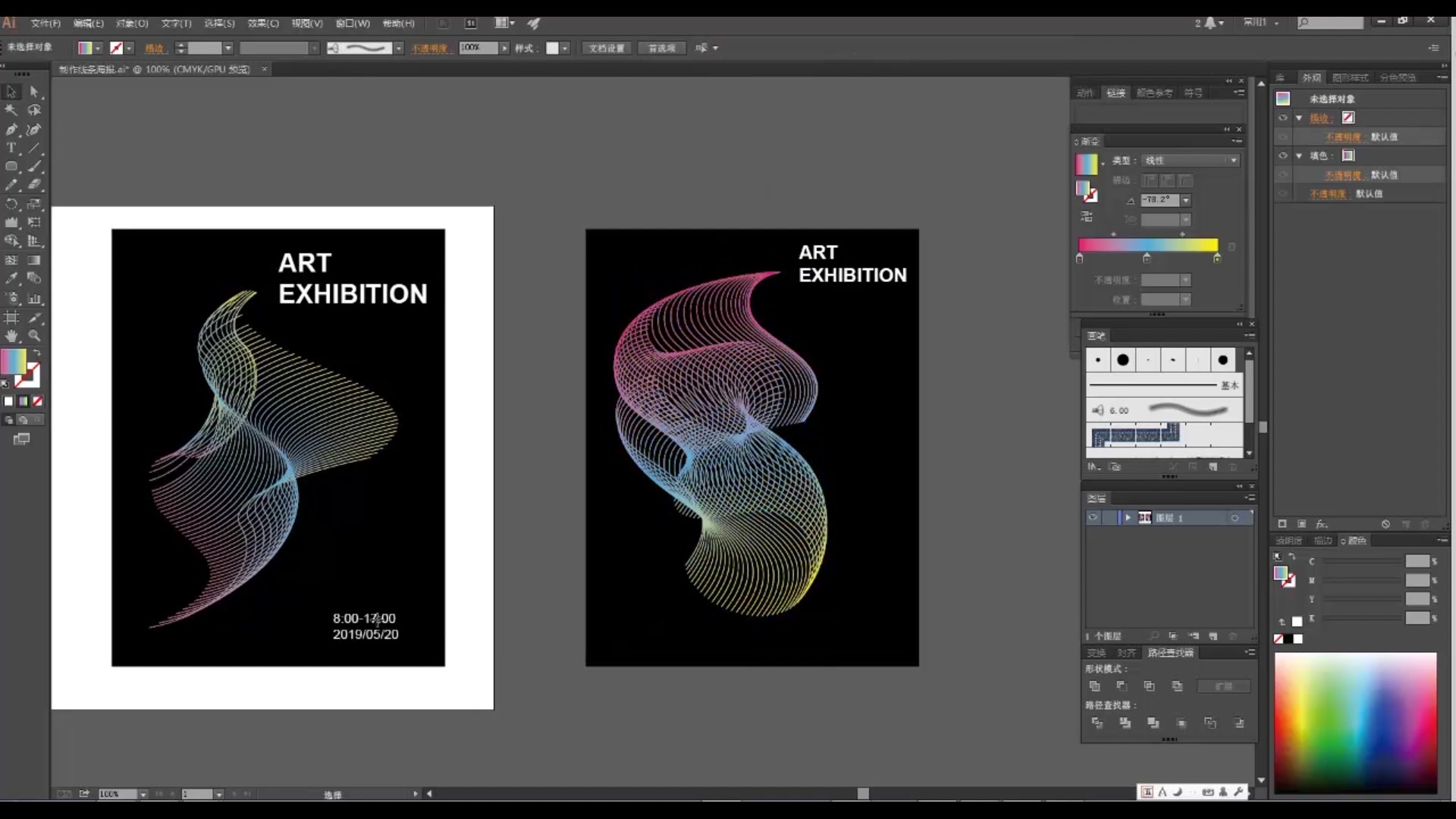Screen dimensions: 1456x819
Task: Select the Direct Selection tool
Action: (34, 92)
